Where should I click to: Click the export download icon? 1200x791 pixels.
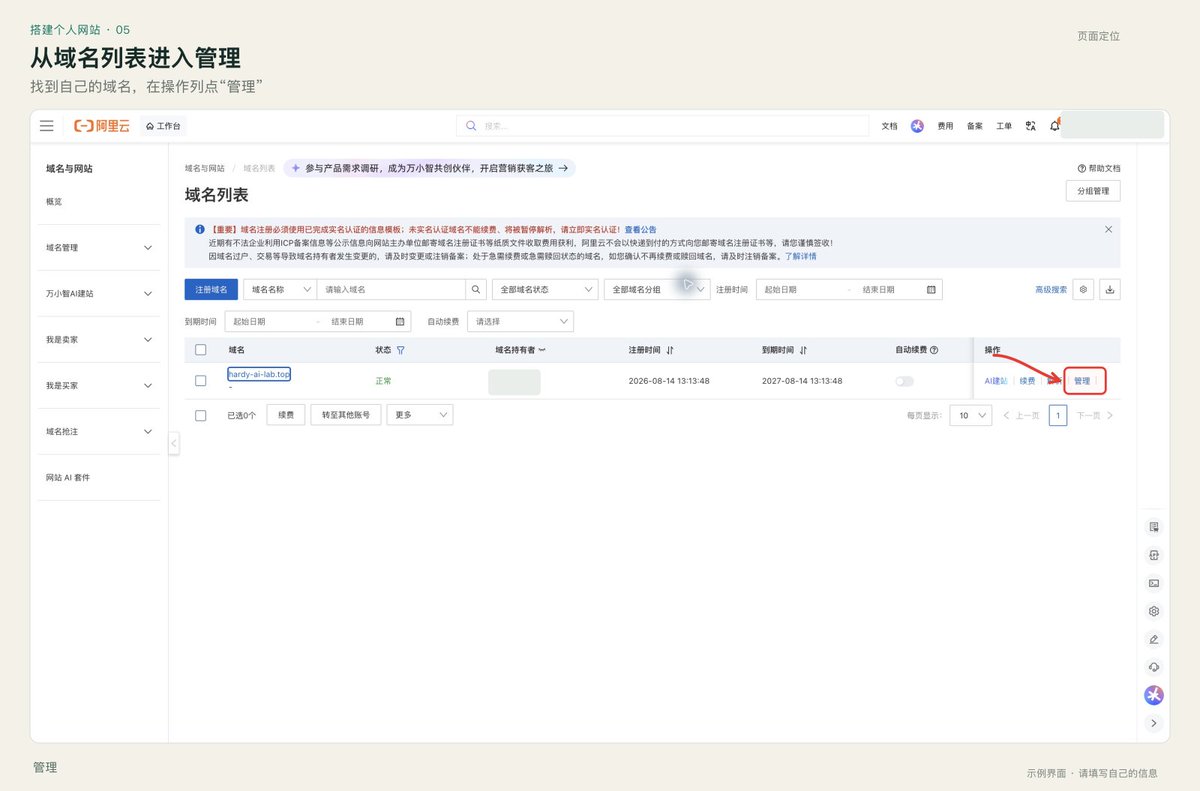pos(1110,289)
